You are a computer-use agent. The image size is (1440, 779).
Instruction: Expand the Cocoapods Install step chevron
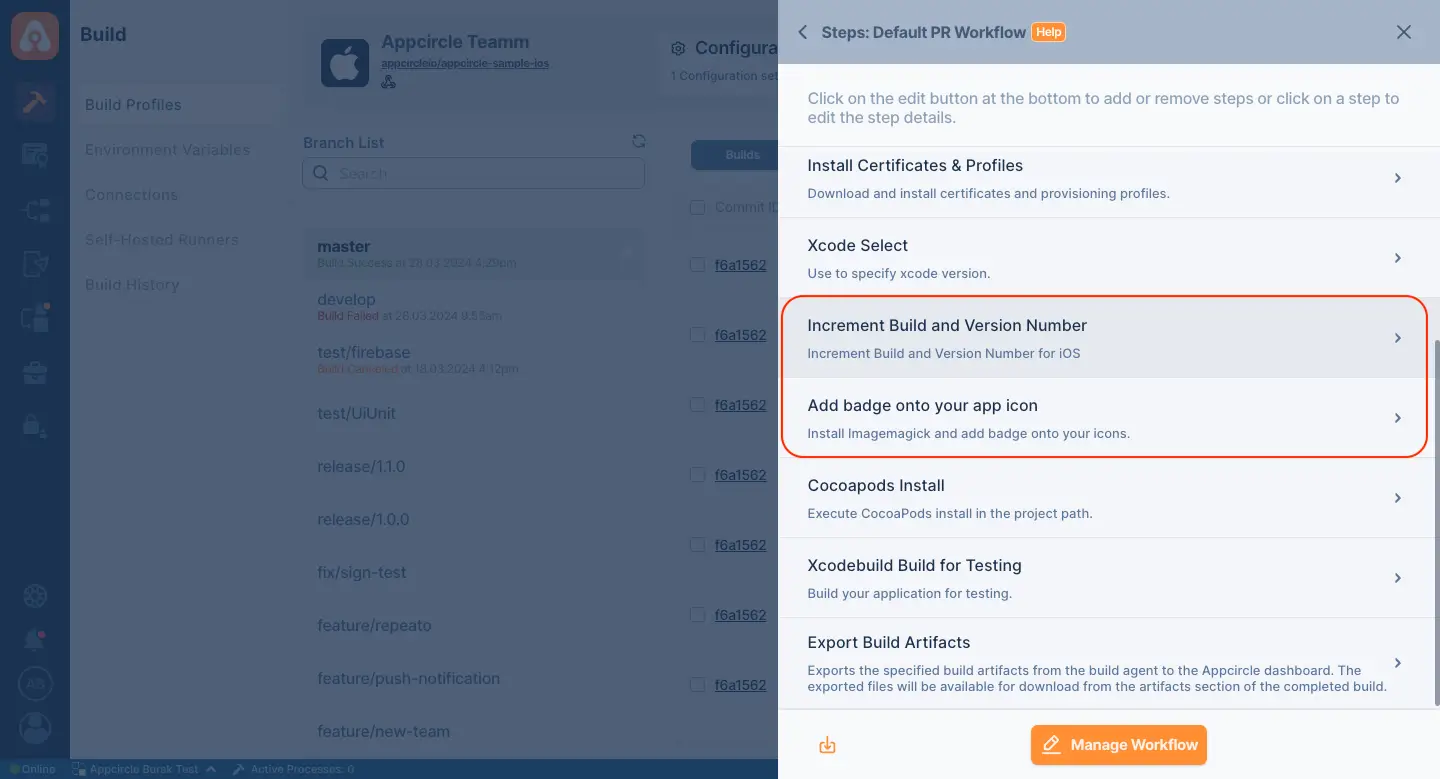point(1398,498)
